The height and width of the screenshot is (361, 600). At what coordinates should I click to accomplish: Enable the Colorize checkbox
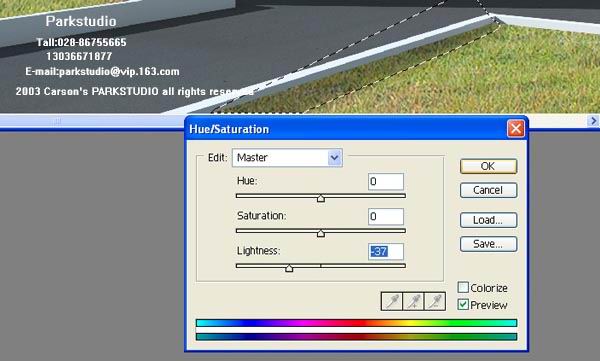point(463,287)
